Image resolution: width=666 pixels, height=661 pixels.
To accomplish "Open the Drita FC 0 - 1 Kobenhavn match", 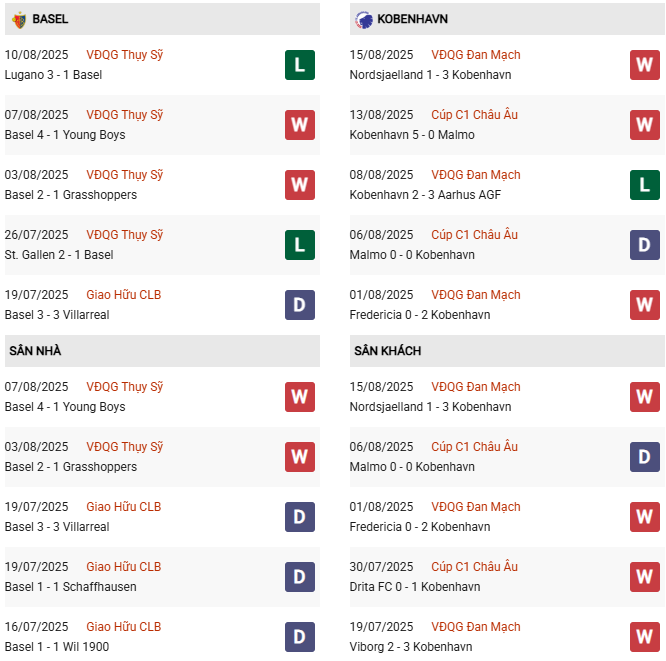I will coord(415,587).
